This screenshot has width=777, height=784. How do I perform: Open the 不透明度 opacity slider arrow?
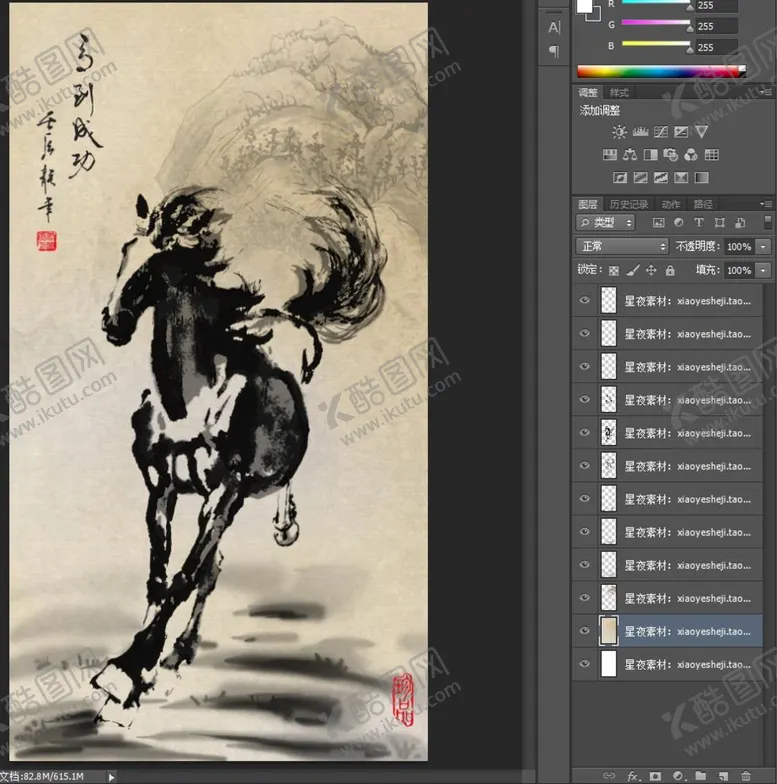[763, 246]
